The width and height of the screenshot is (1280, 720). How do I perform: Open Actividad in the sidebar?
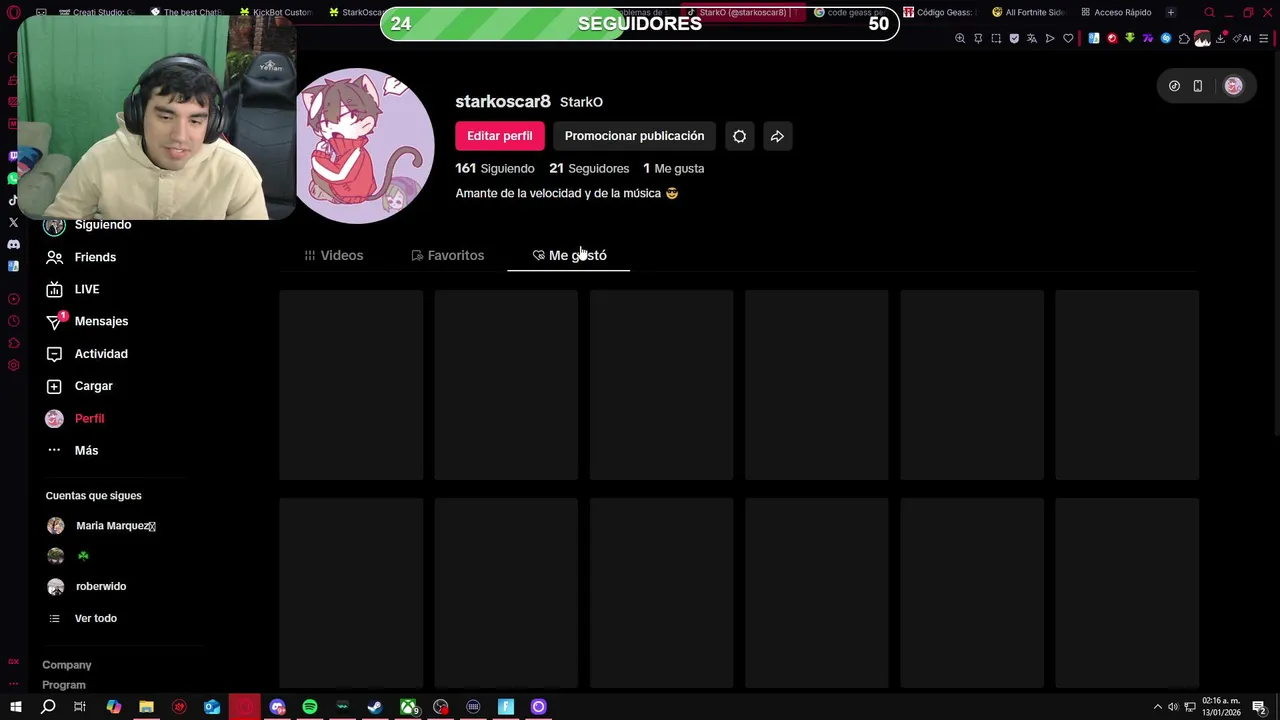pos(87,354)
